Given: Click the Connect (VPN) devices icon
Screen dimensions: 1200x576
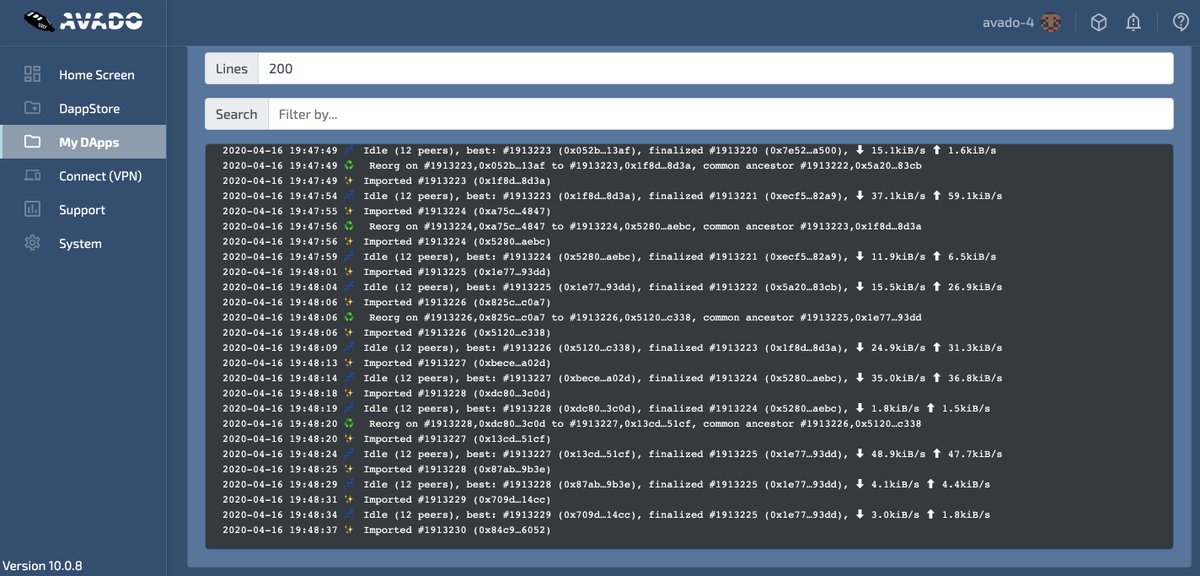Looking at the screenshot, I should tap(32, 176).
